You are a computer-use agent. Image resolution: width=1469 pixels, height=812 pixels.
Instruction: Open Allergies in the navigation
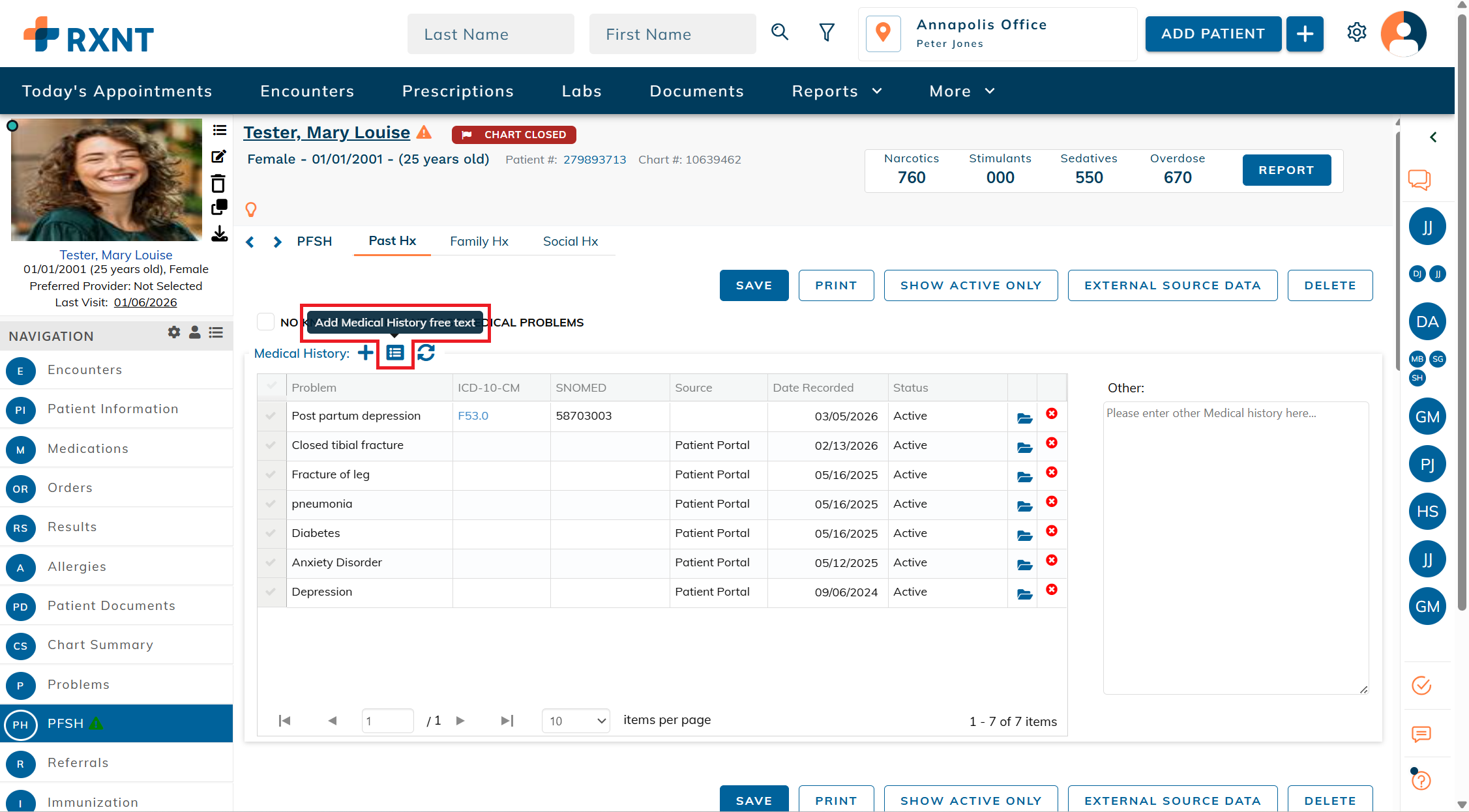pyautogui.click(x=77, y=566)
